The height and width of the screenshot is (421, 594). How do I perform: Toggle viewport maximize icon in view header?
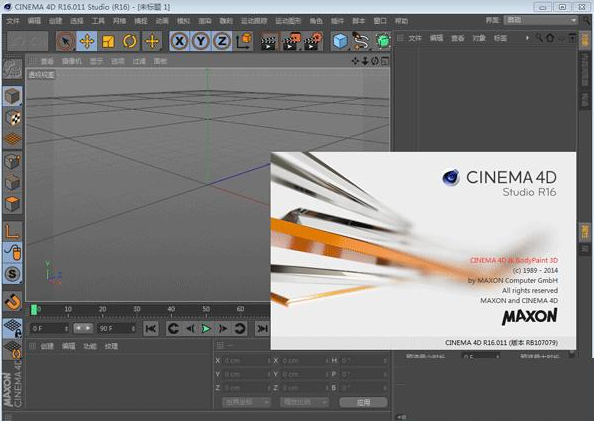tap(385, 61)
